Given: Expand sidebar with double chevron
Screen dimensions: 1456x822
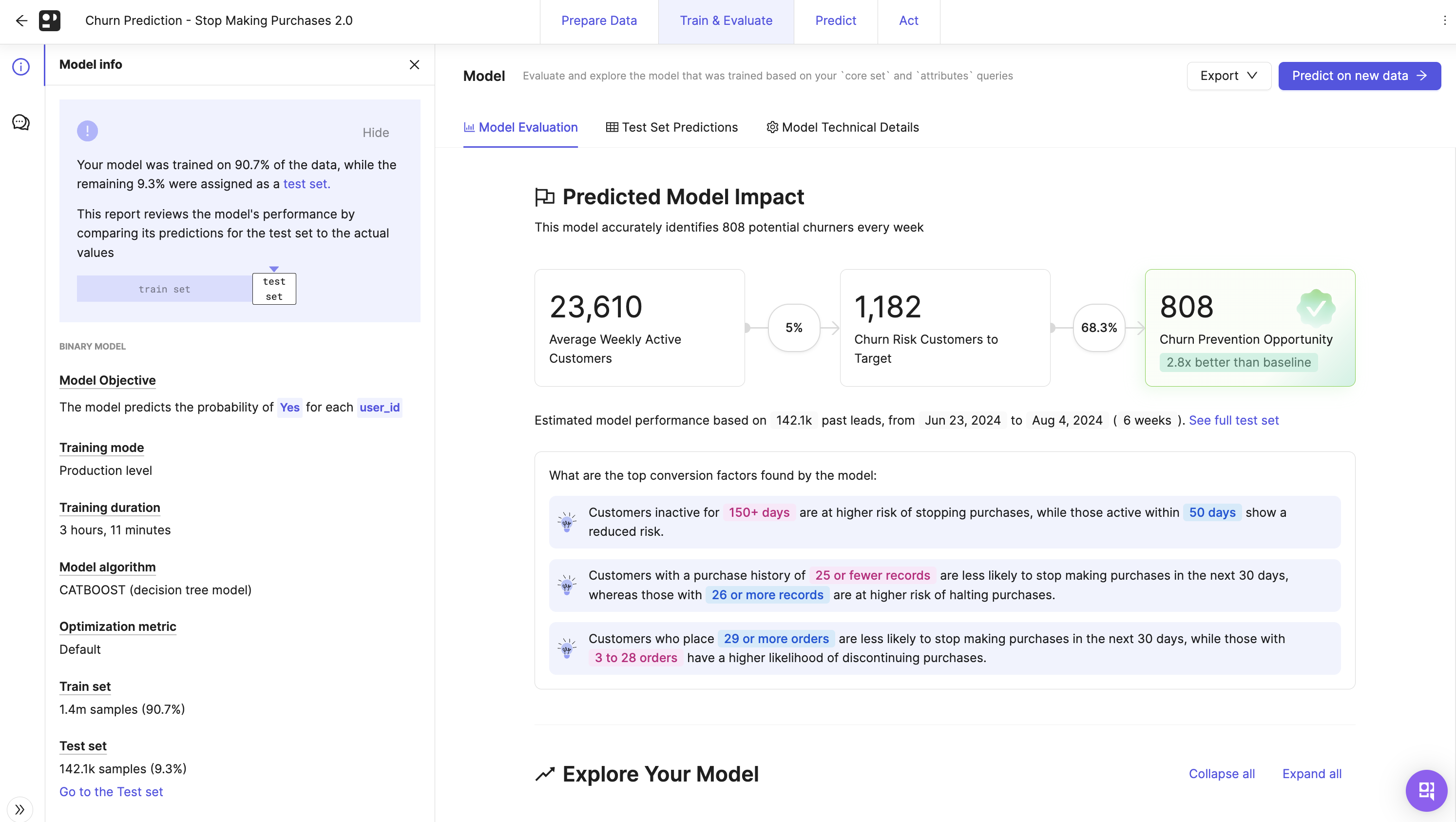Looking at the screenshot, I should pos(20,809).
